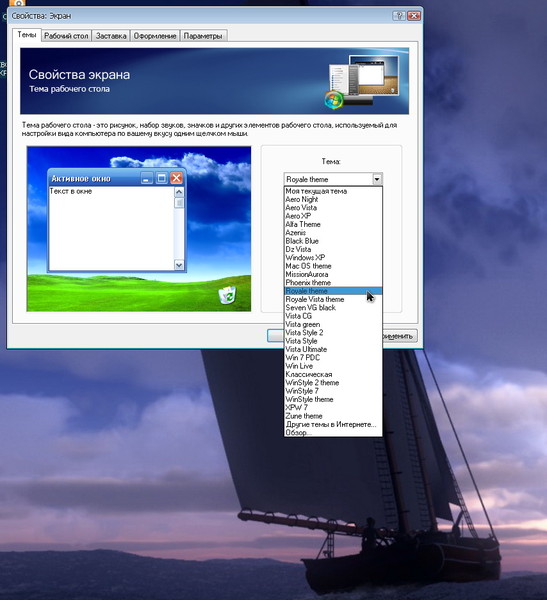Choose the Black Blue theme

[x=333, y=241]
